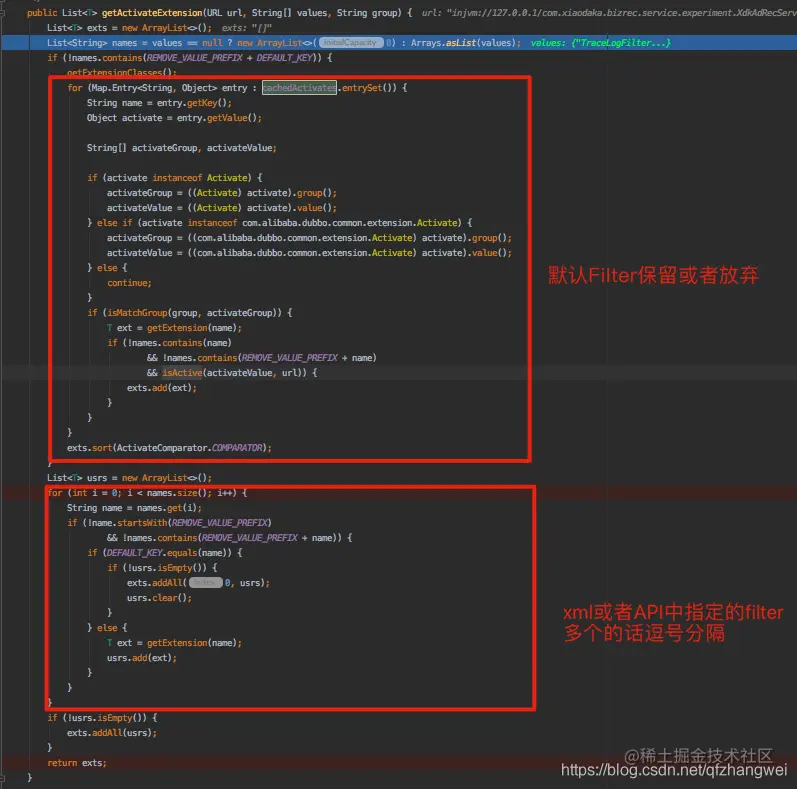Click the debugger 'values: {"TraceLogFilter...}' inline value
Image resolution: width=797 pixels, height=789 pixels.
coord(601,43)
